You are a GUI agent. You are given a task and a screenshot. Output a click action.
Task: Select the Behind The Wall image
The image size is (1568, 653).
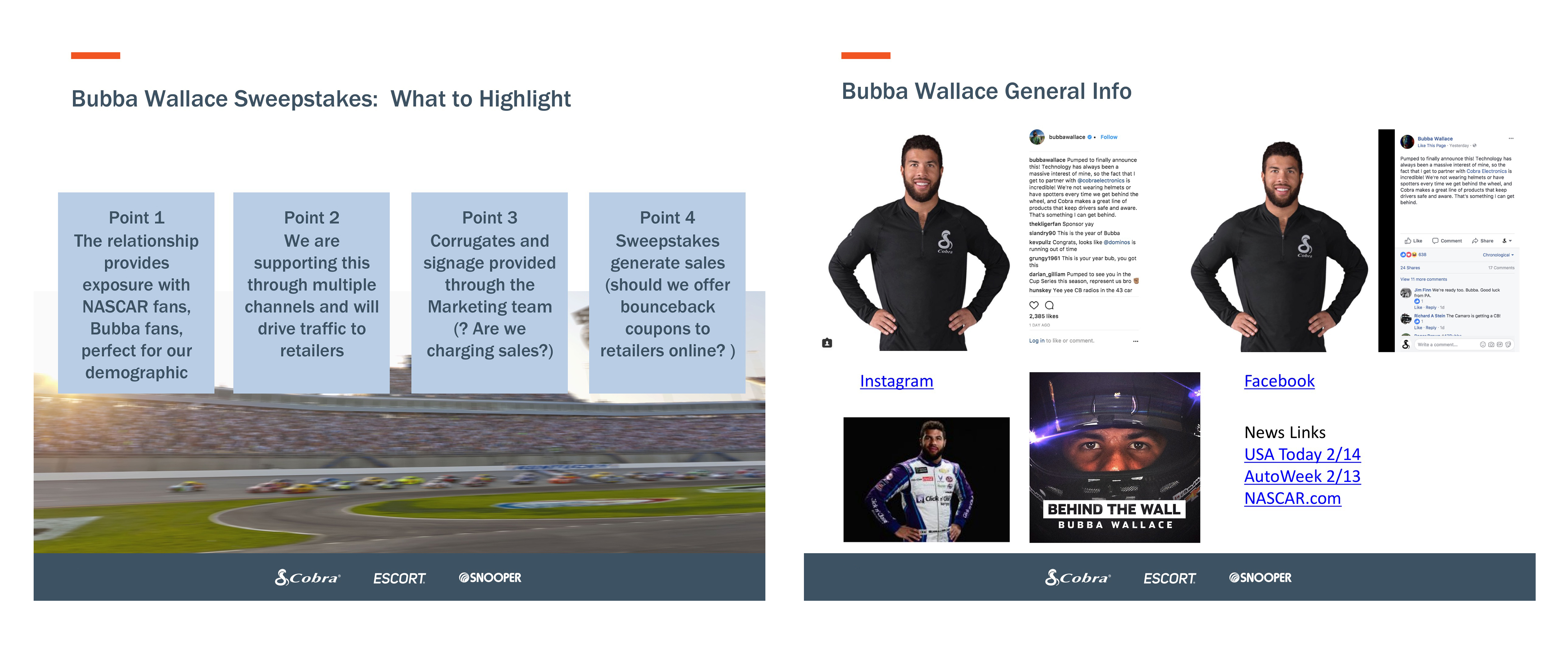[x=1115, y=457]
